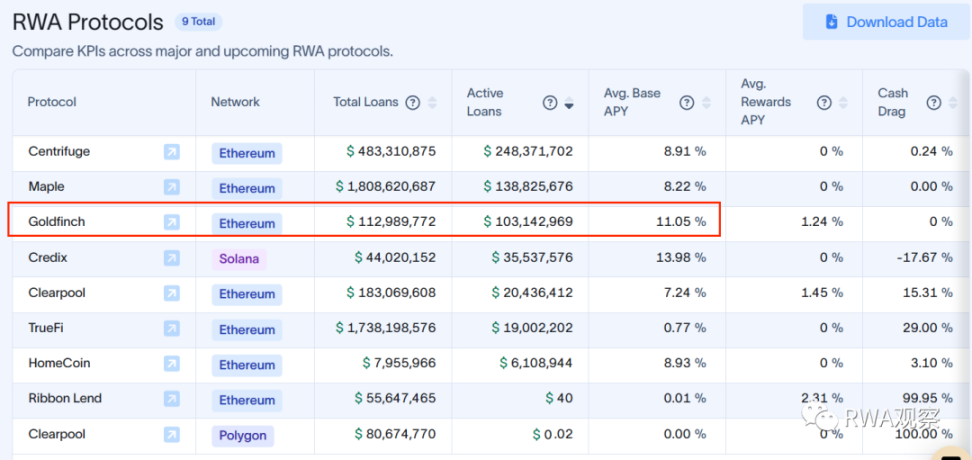Image resolution: width=972 pixels, height=460 pixels.
Task: Select the Polygon network tag
Action: (x=242, y=435)
